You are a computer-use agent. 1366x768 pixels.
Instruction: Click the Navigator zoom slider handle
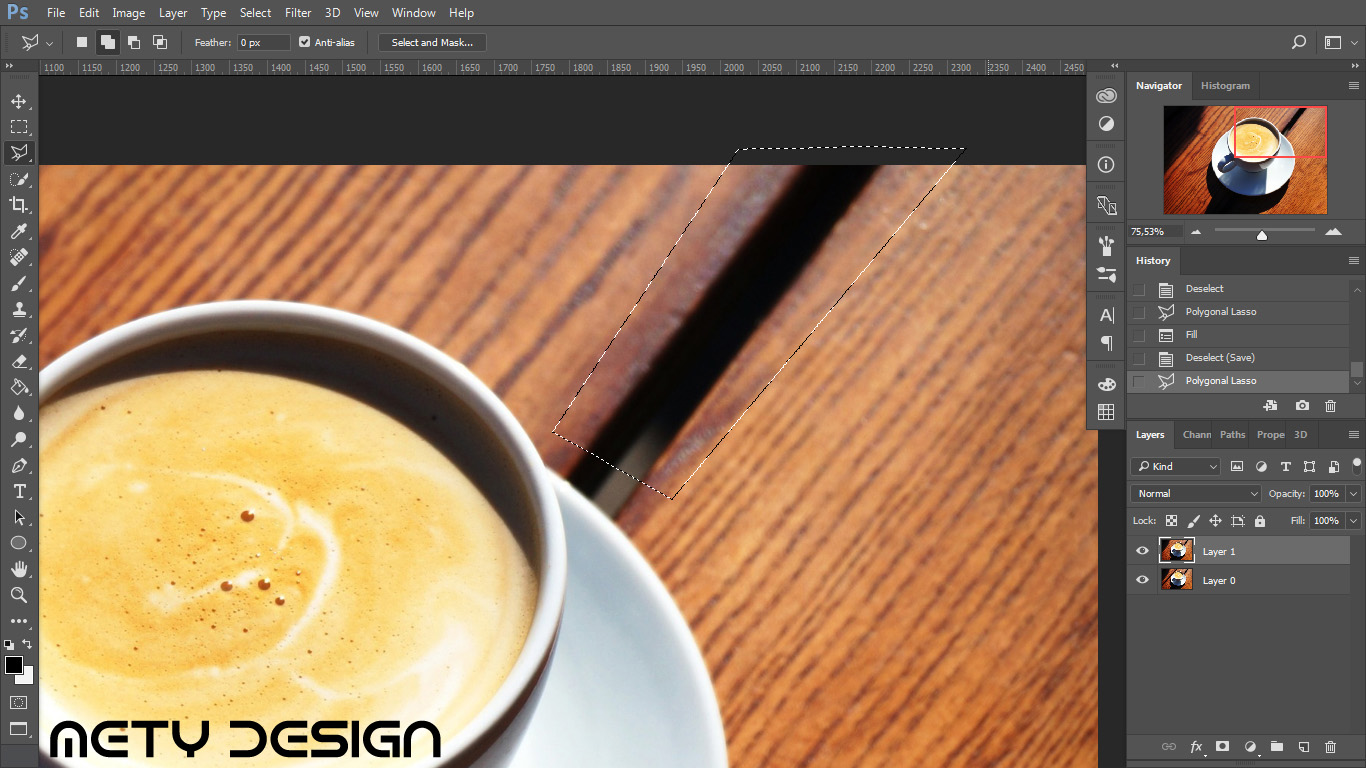click(x=1262, y=235)
